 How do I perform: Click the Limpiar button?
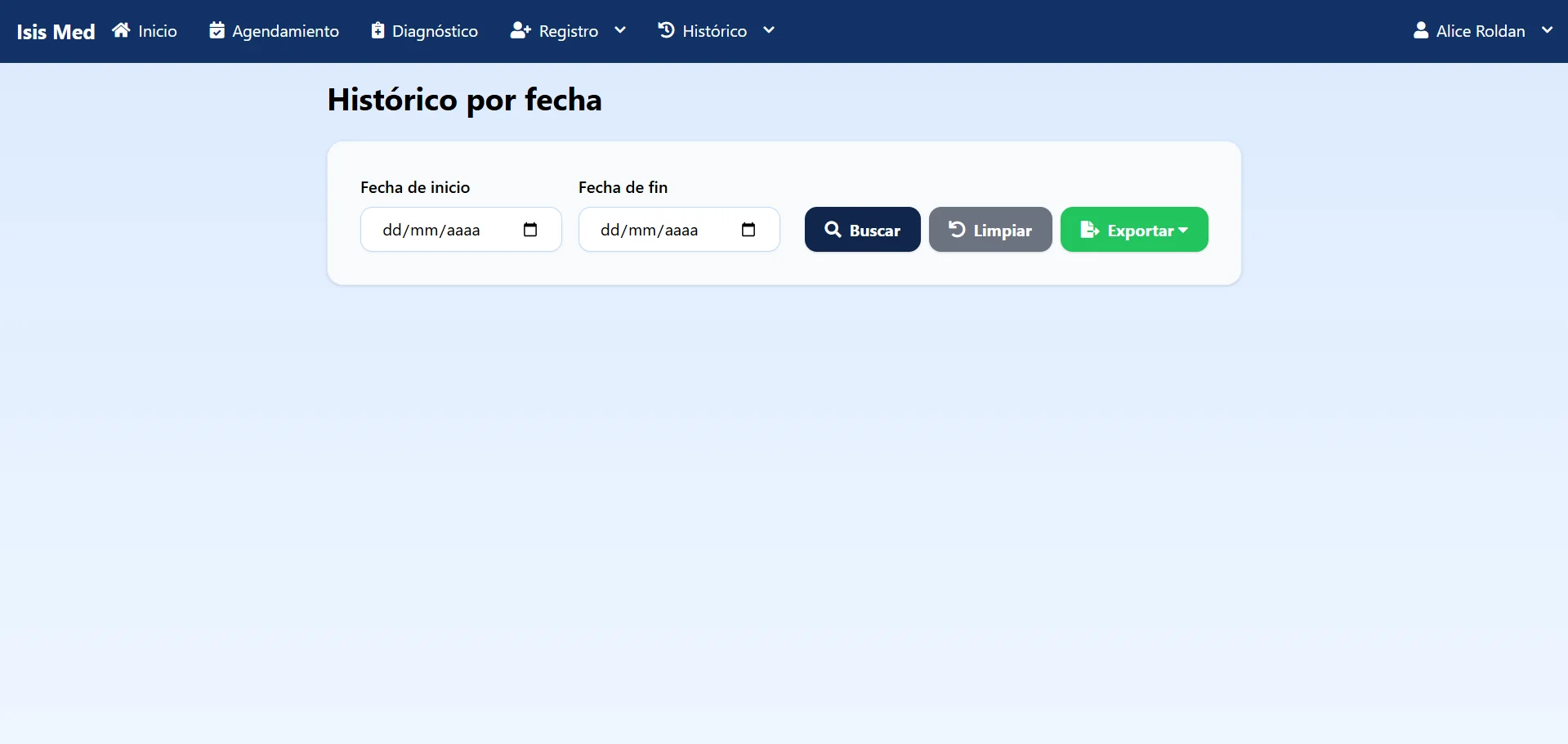[990, 230]
